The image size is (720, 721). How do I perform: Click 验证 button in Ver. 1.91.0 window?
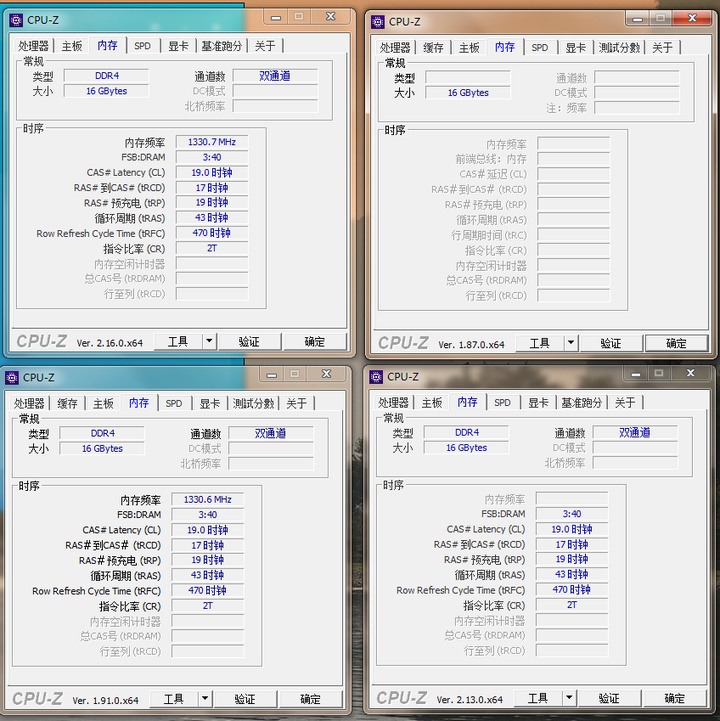pyautogui.click(x=245, y=699)
